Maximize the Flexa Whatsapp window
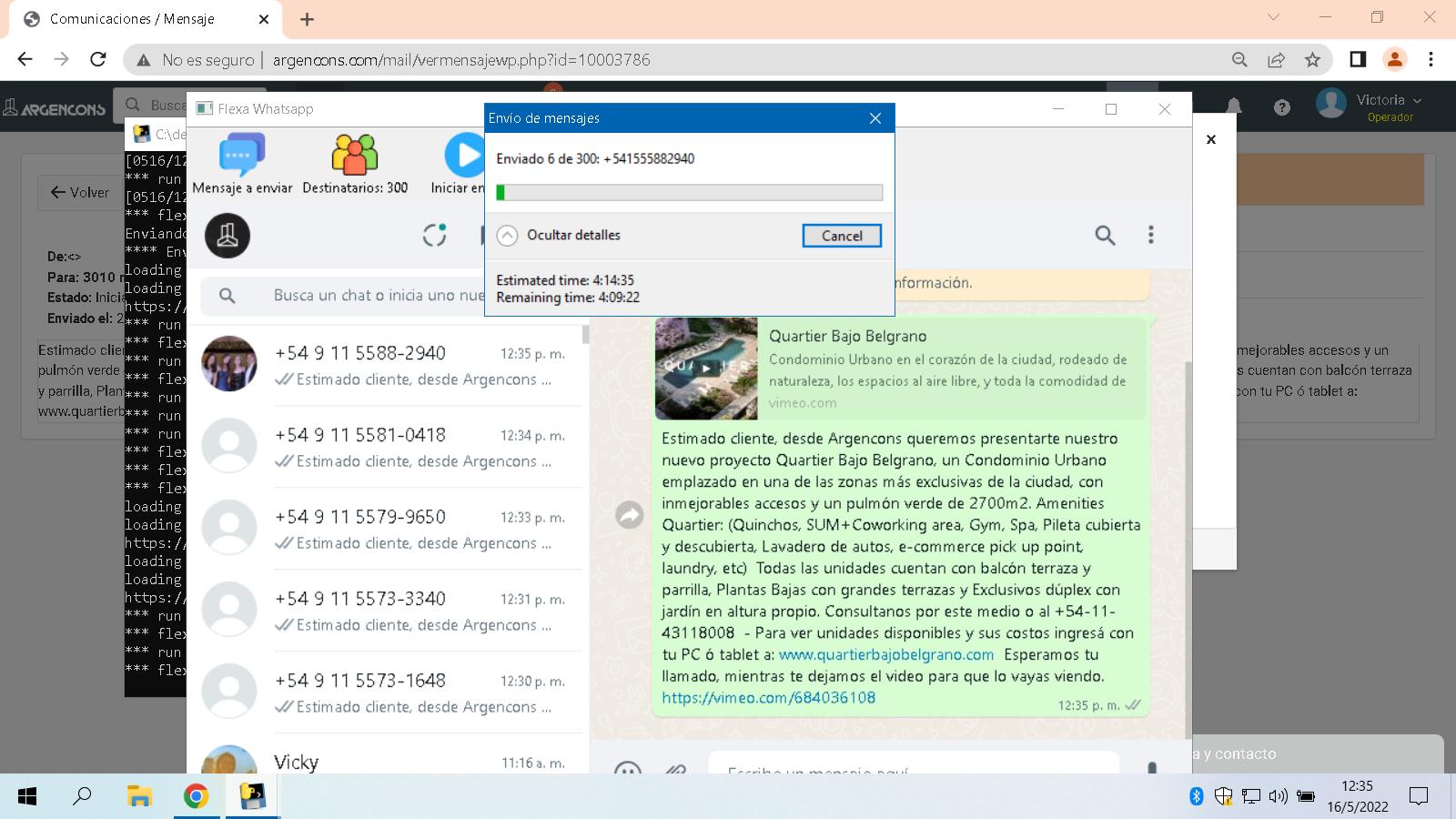The width and height of the screenshot is (1456, 819). [1111, 109]
